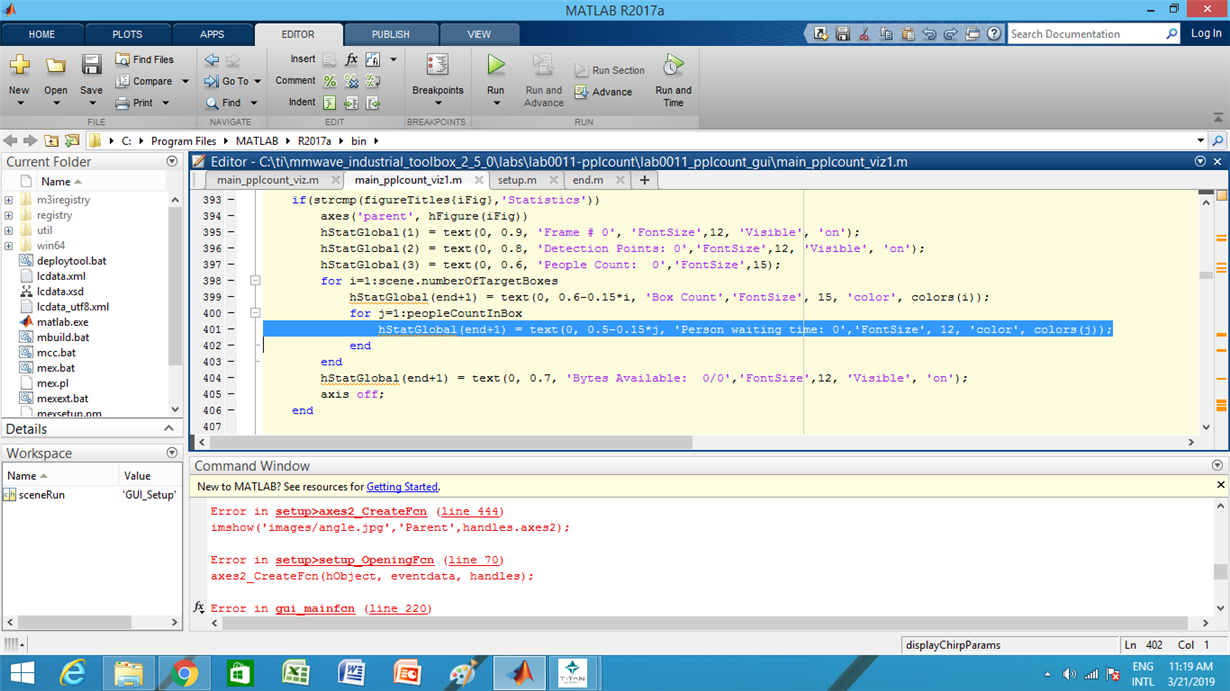
Task: Open Workspace panel actions menu
Action: pyautogui.click(x=172, y=453)
